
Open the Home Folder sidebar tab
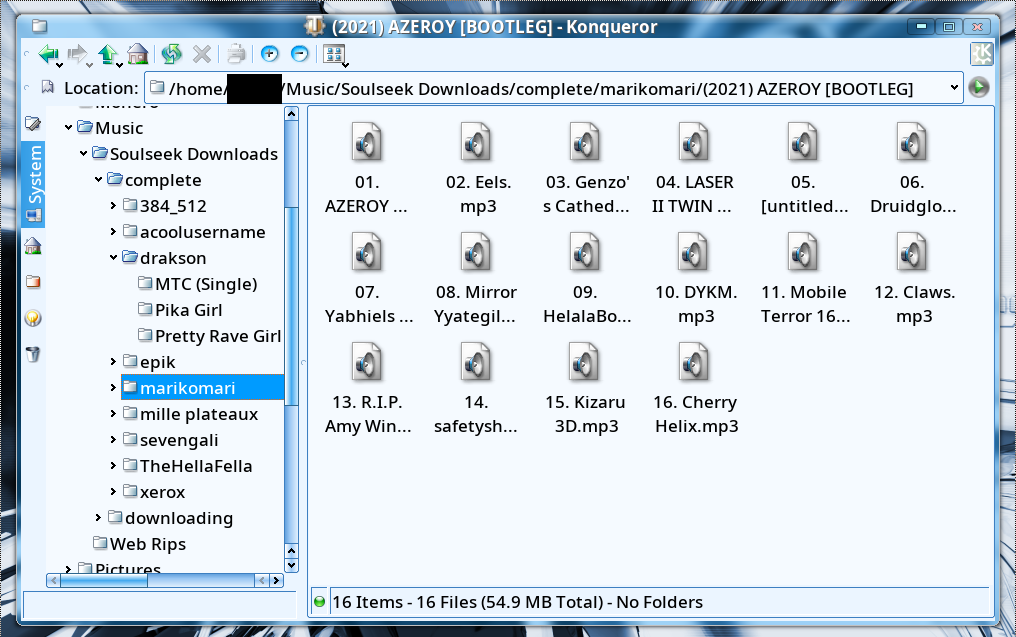click(32, 246)
